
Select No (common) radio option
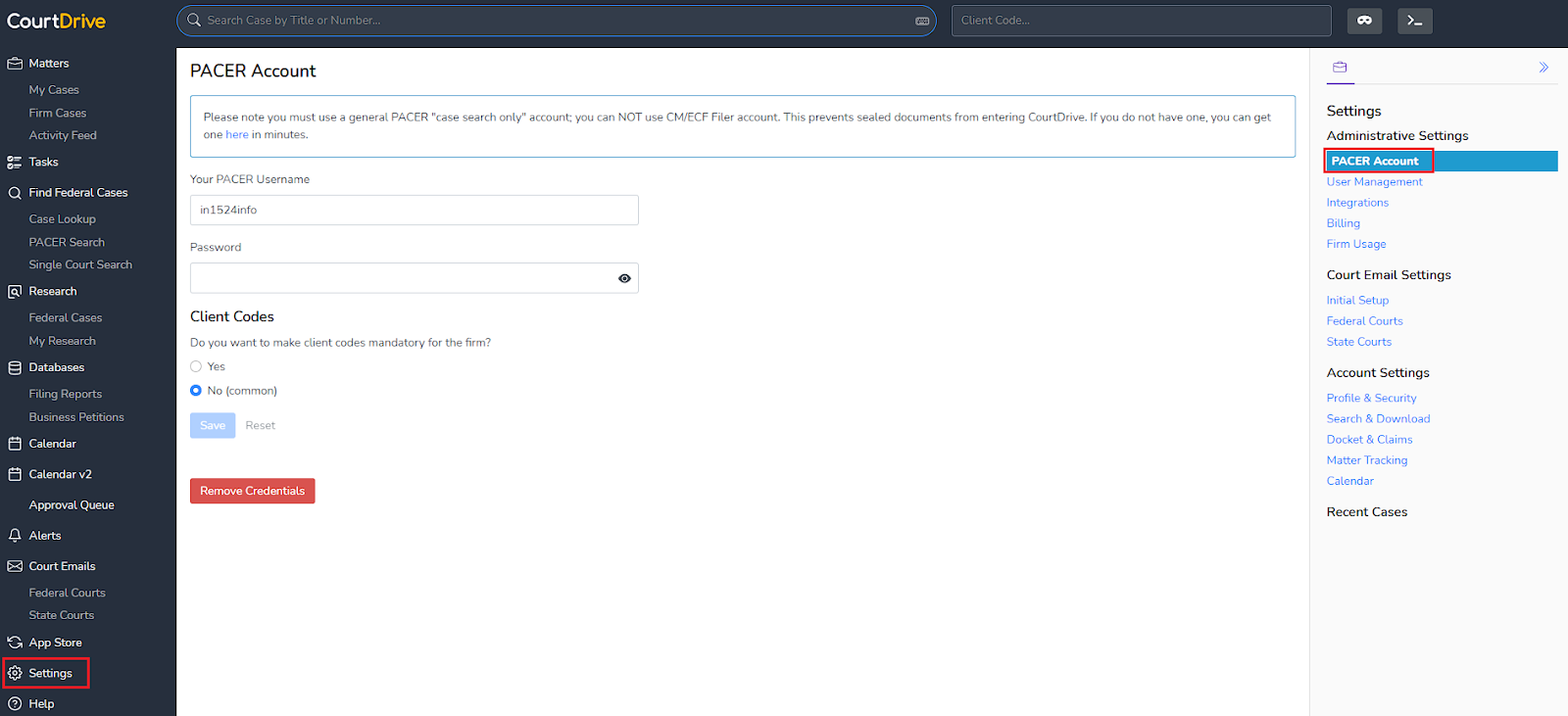point(196,391)
